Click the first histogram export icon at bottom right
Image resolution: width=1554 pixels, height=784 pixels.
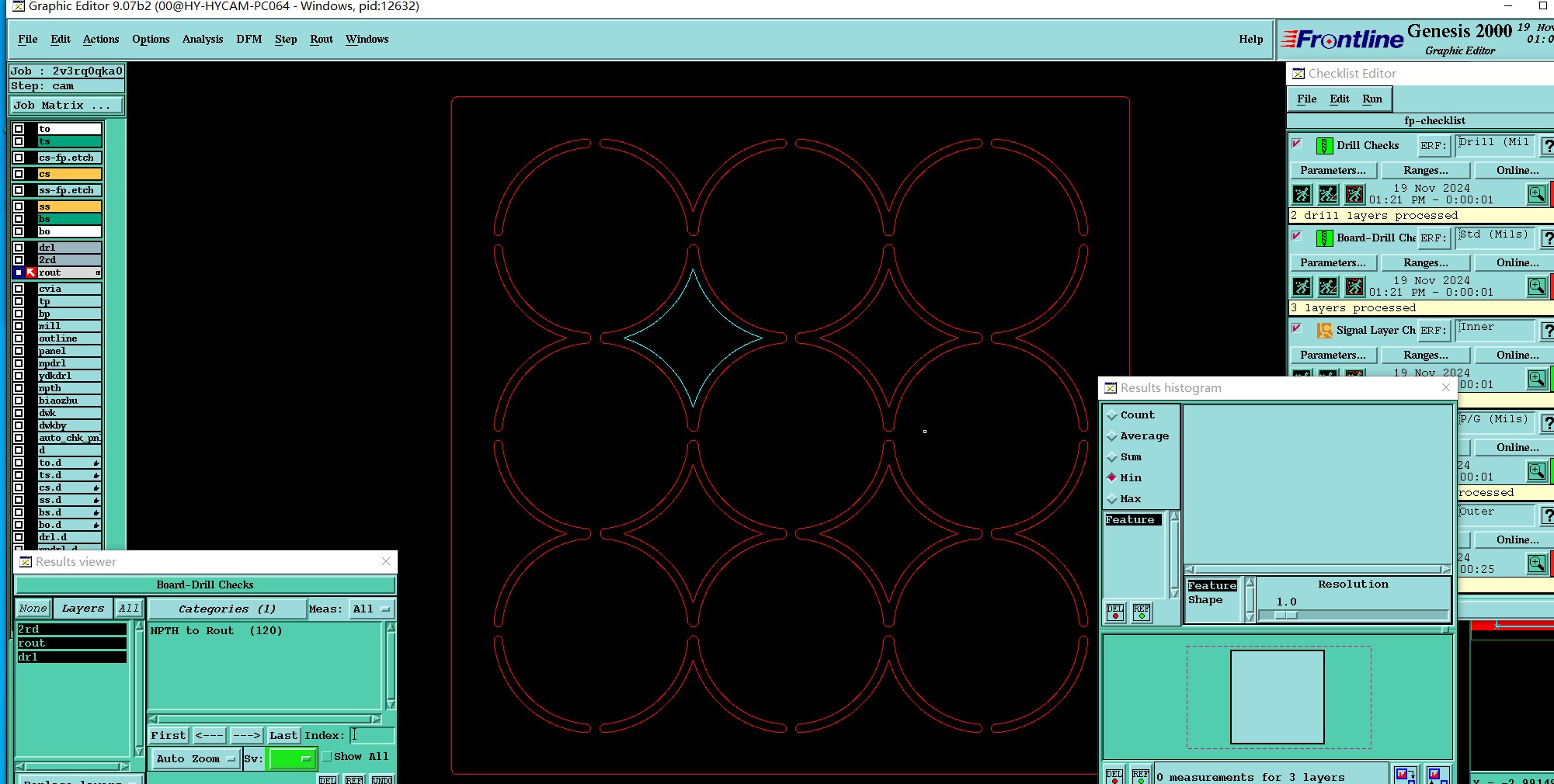pos(1406,775)
